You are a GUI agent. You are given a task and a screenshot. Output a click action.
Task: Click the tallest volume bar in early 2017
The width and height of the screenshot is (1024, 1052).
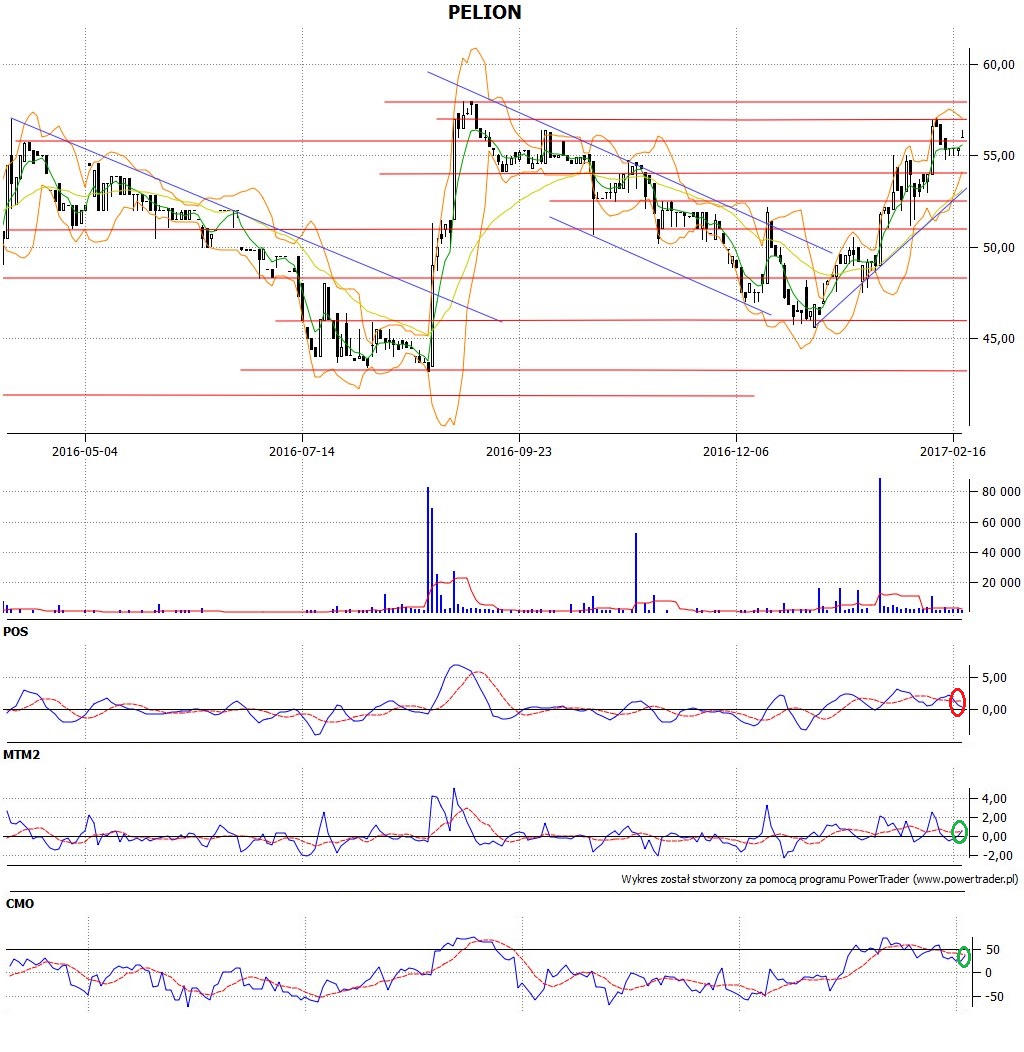880,545
